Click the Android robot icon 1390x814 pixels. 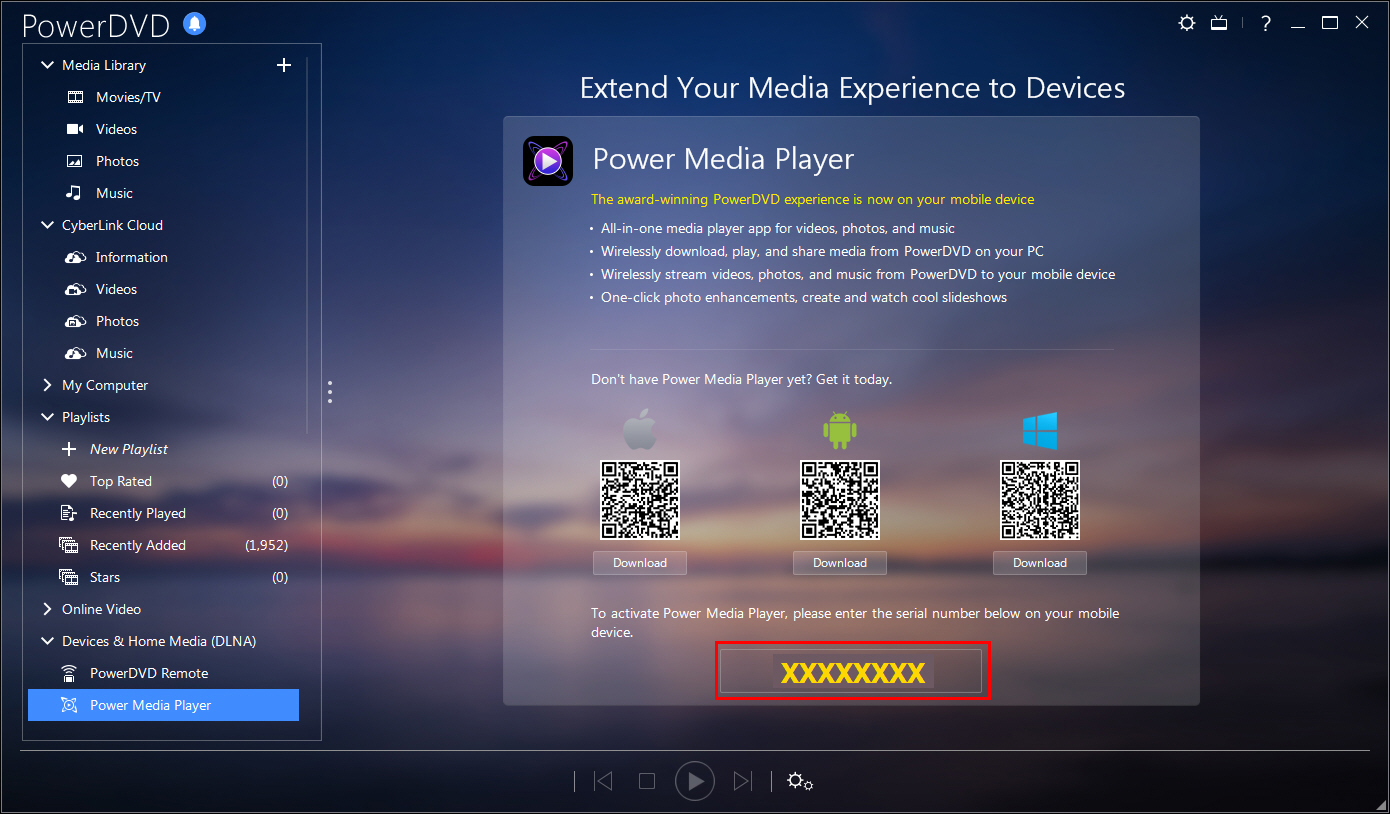click(x=840, y=430)
